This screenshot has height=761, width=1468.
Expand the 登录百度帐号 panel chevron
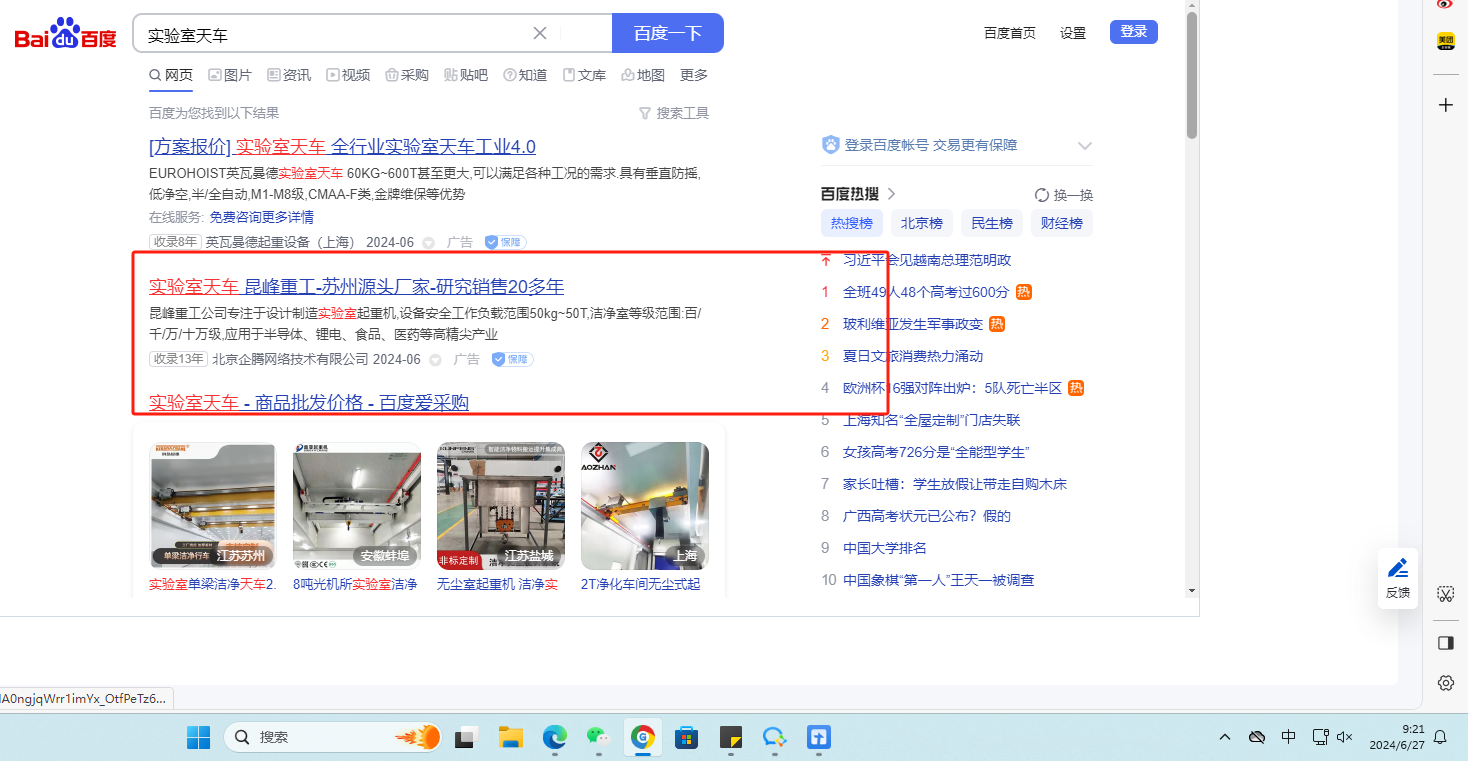click(x=1085, y=146)
